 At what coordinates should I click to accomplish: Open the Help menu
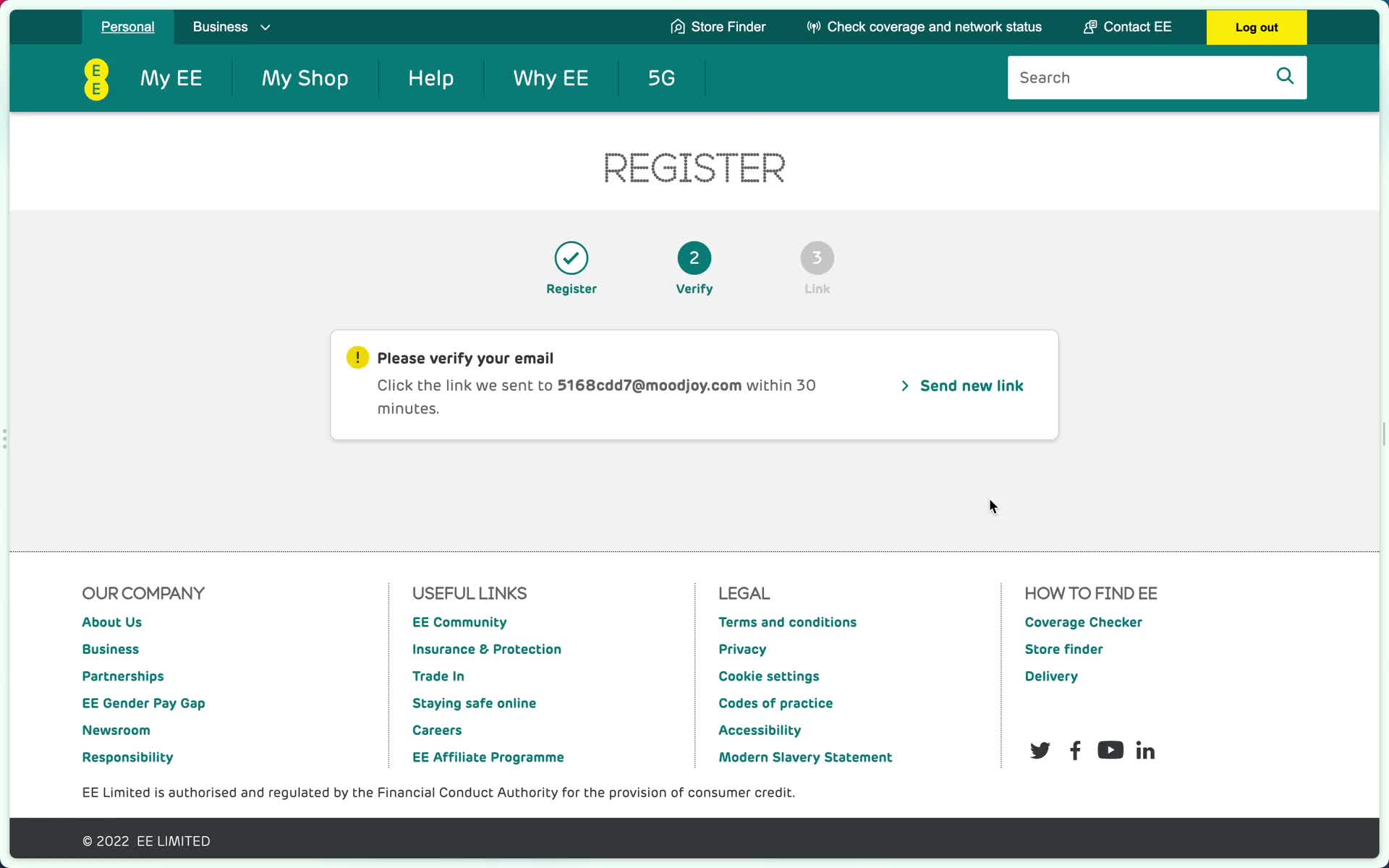tap(430, 78)
